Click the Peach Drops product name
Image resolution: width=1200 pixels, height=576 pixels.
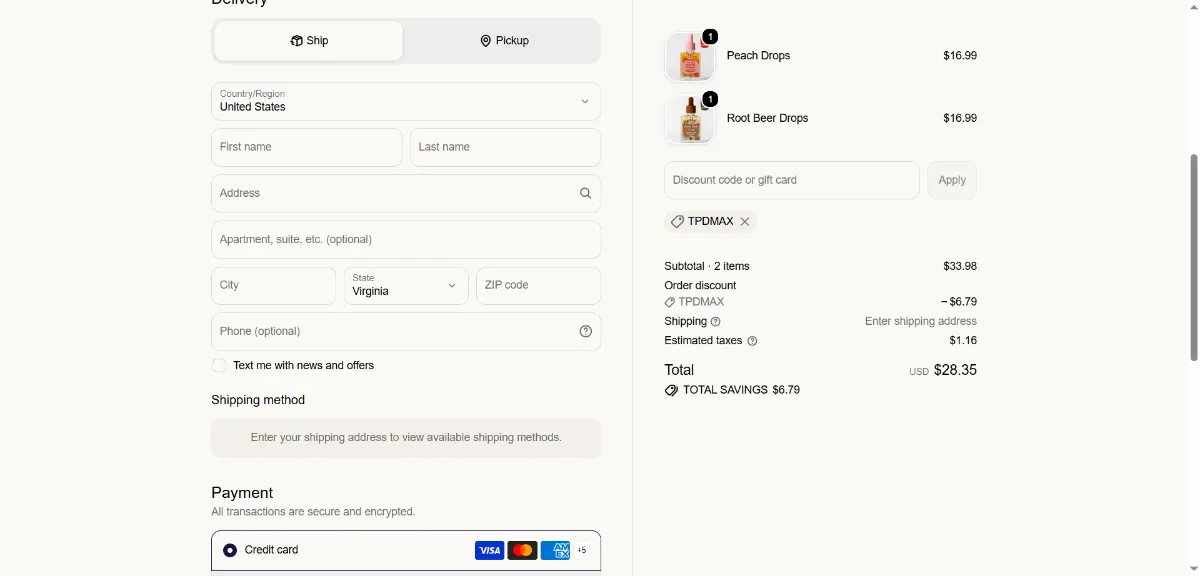click(x=758, y=56)
